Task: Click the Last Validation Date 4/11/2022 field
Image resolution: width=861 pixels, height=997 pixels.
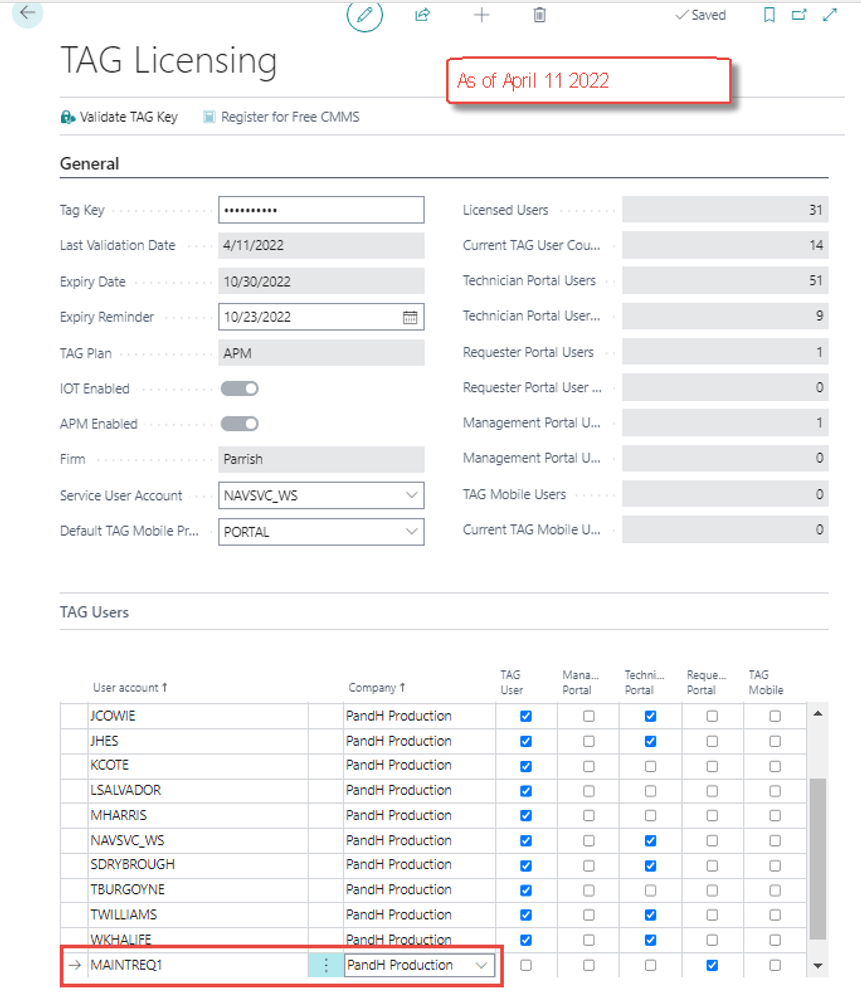Action: tap(321, 245)
